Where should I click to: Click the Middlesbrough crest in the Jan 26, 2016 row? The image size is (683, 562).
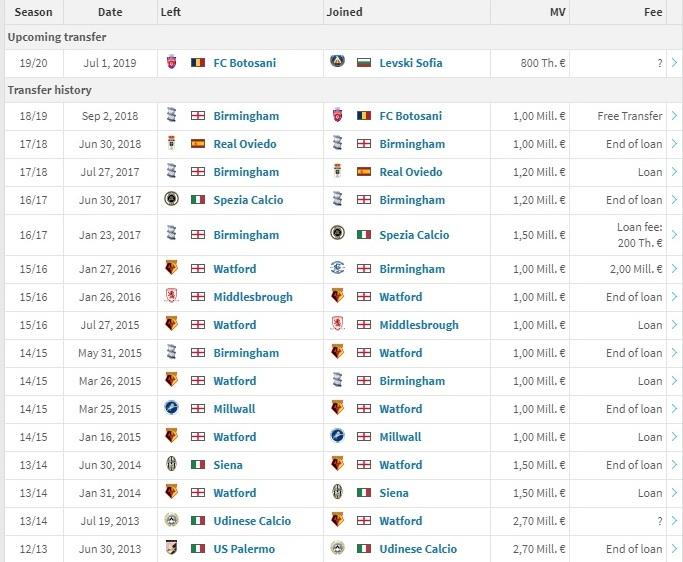pos(171,296)
